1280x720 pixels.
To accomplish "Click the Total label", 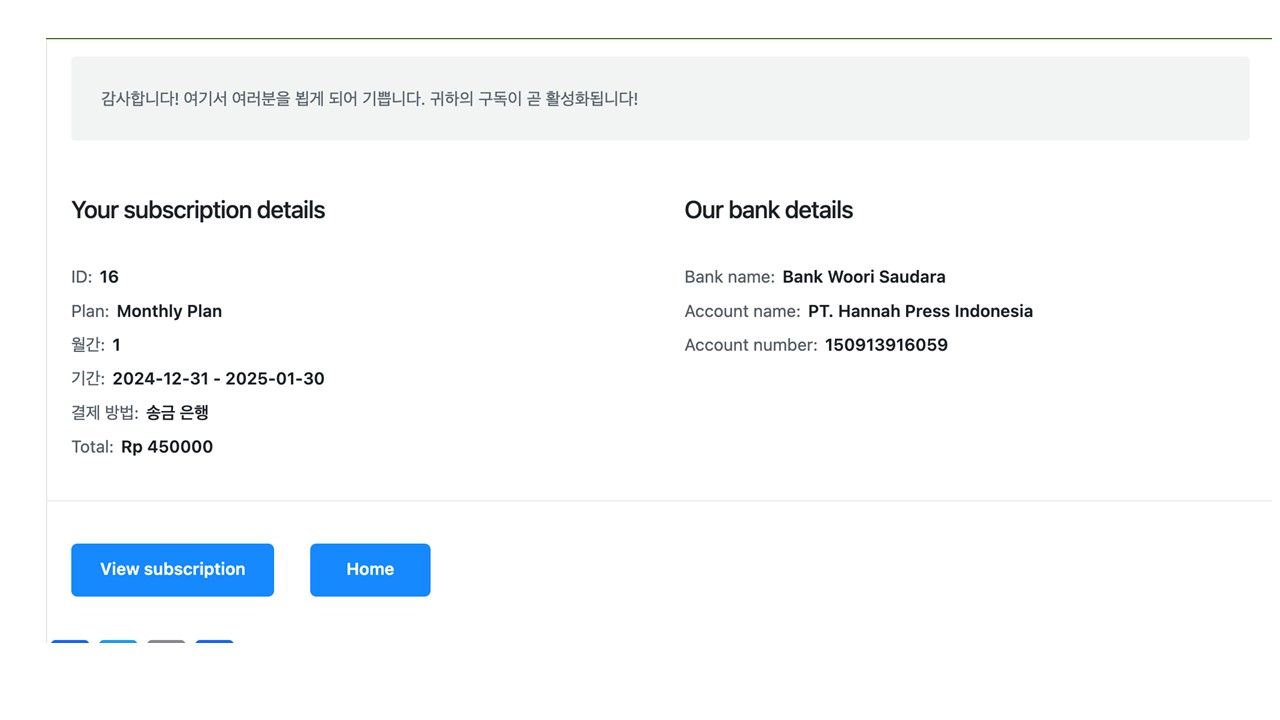I will point(92,447).
